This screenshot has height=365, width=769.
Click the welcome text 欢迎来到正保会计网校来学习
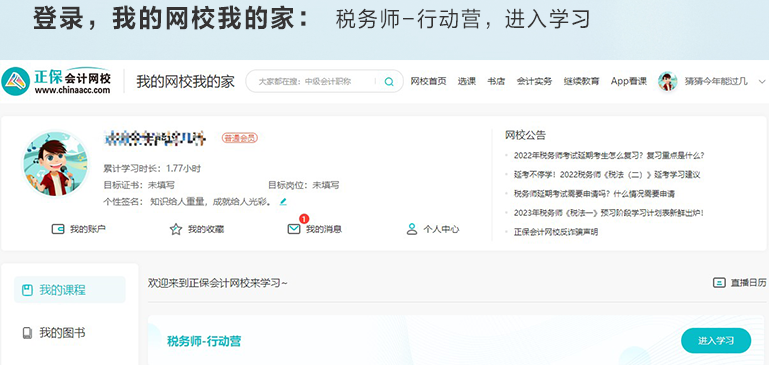pyautogui.click(x=218, y=283)
